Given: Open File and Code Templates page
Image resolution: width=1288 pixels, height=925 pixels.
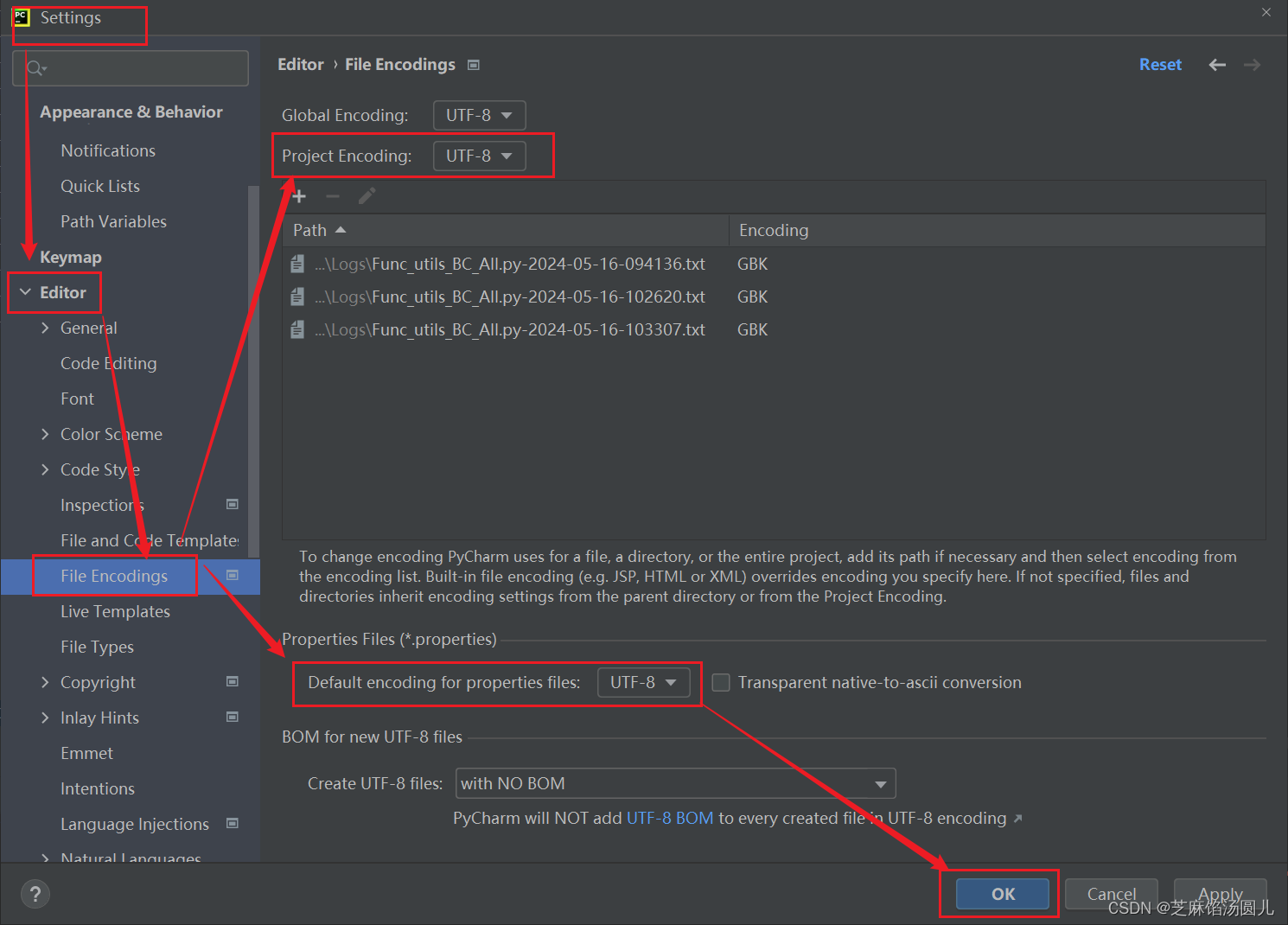Looking at the screenshot, I should click(150, 540).
